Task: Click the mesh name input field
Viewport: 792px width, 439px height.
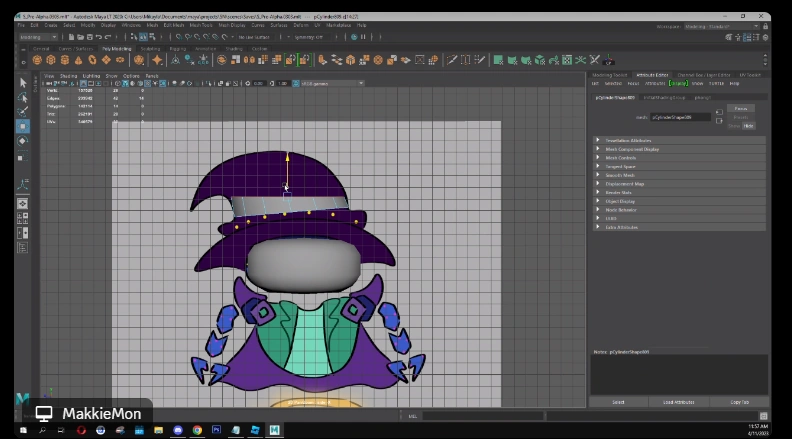Action: 680,117
